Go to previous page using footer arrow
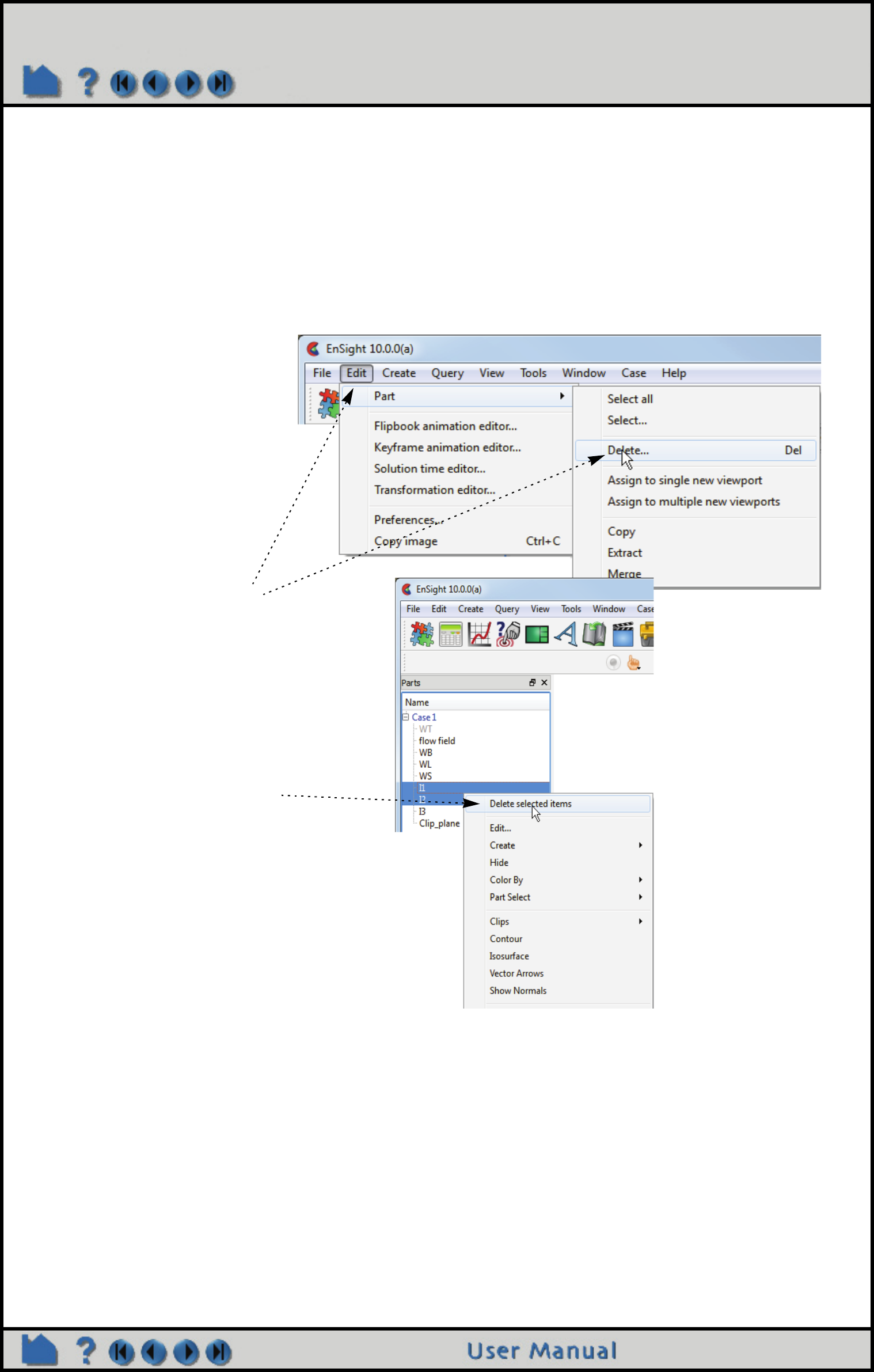The image size is (874, 1372). (154, 1352)
